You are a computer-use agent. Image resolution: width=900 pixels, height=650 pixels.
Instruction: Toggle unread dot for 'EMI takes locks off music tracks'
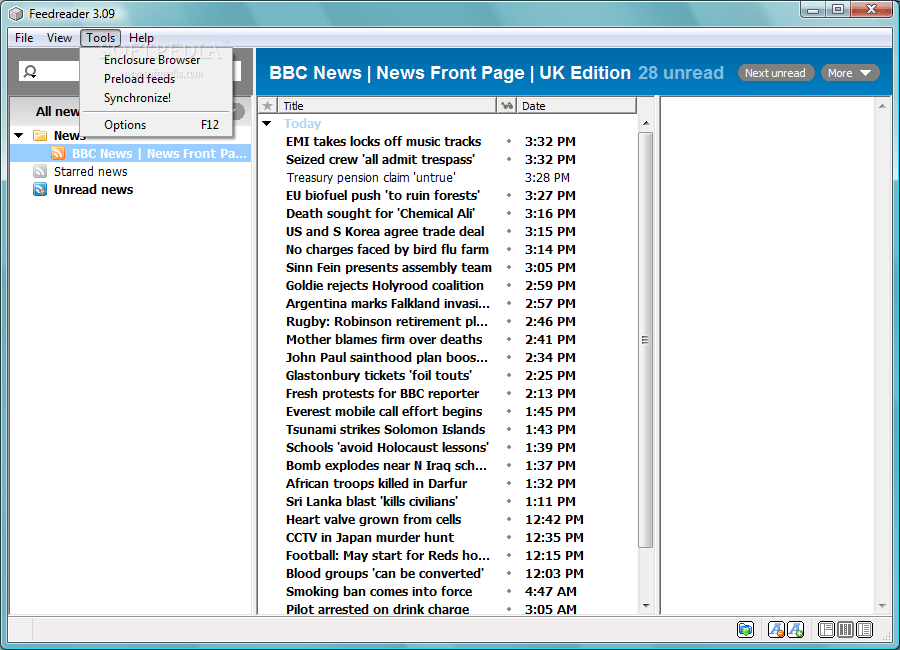(x=509, y=141)
